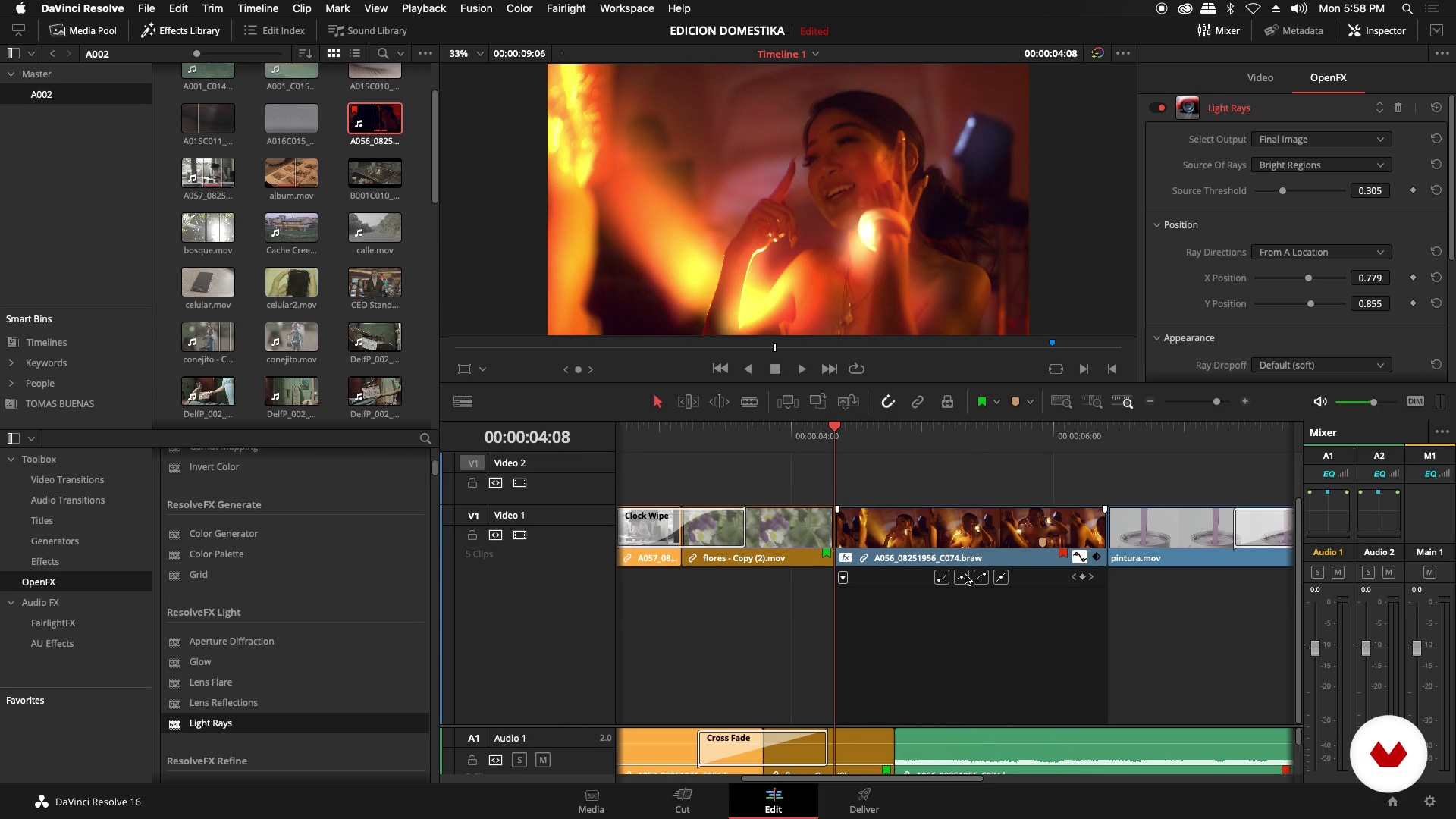The height and width of the screenshot is (819, 1456).
Task: Mute the Audio 2 mixer channel
Action: [x=1389, y=573]
